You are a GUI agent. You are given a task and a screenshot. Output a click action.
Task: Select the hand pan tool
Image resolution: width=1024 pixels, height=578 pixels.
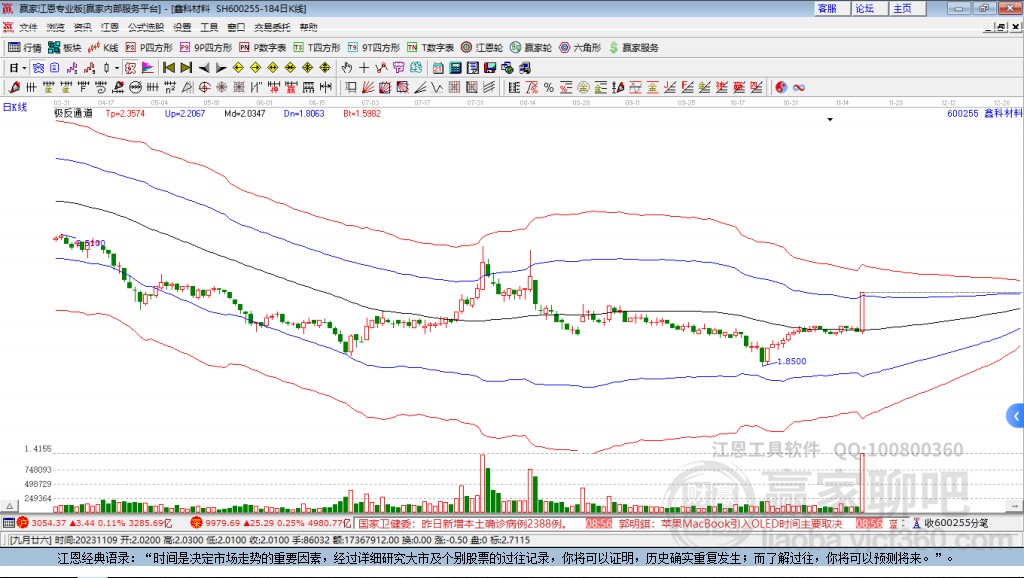(x=346, y=68)
